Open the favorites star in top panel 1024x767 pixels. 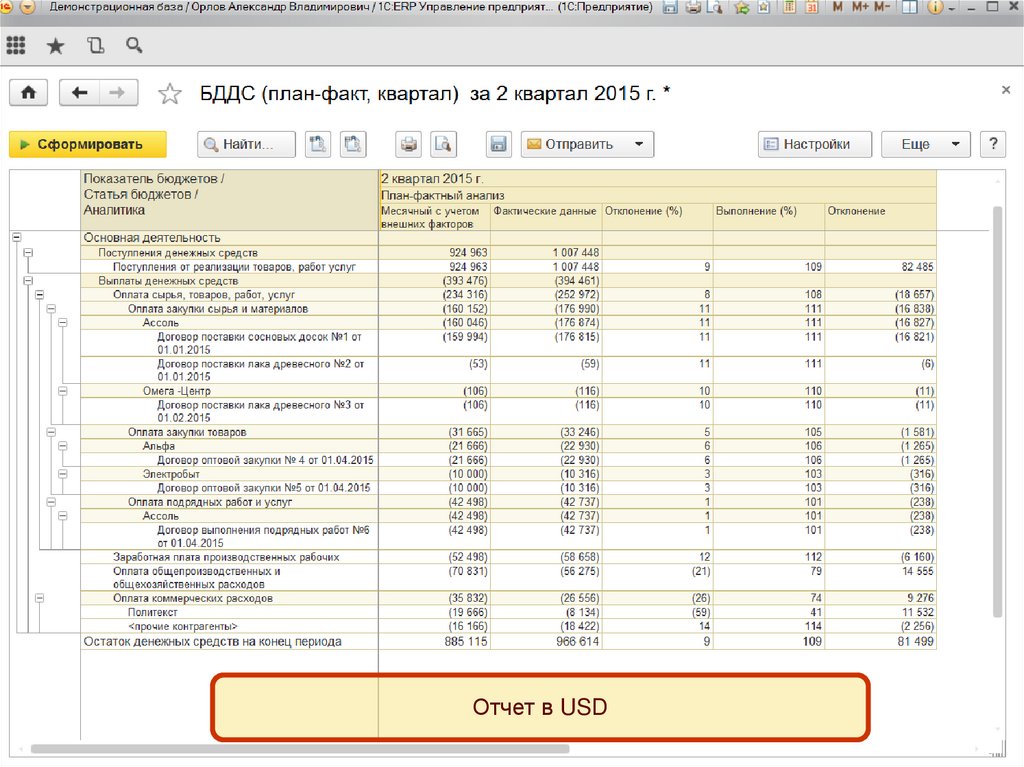[55, 46]
